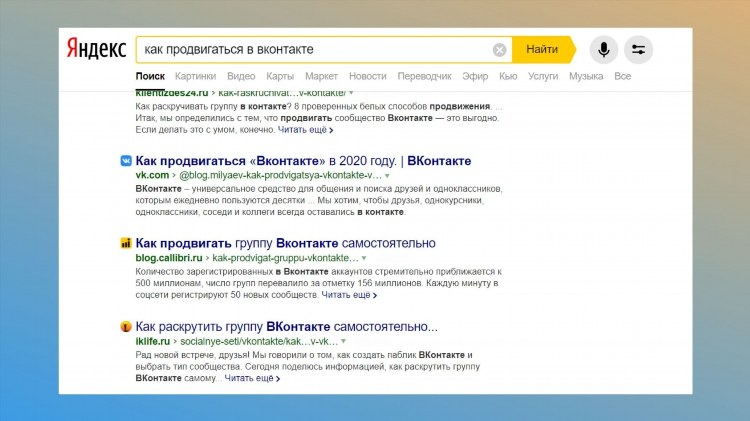Click Читать ещё in the klientizdes24 snippet

[x=305, y=130]
